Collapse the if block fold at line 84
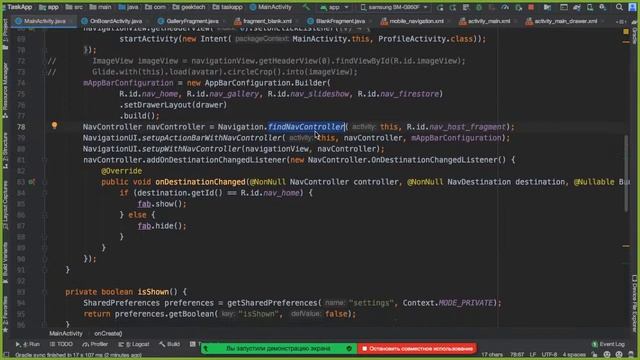This screenshot has width=640, height=360. pos(44,193)
